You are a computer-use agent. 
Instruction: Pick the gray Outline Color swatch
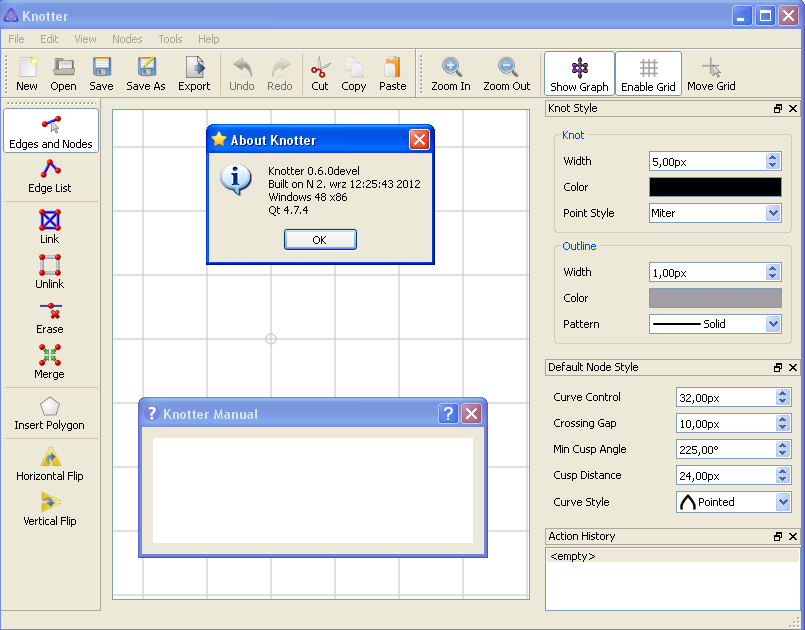(715, 298)
